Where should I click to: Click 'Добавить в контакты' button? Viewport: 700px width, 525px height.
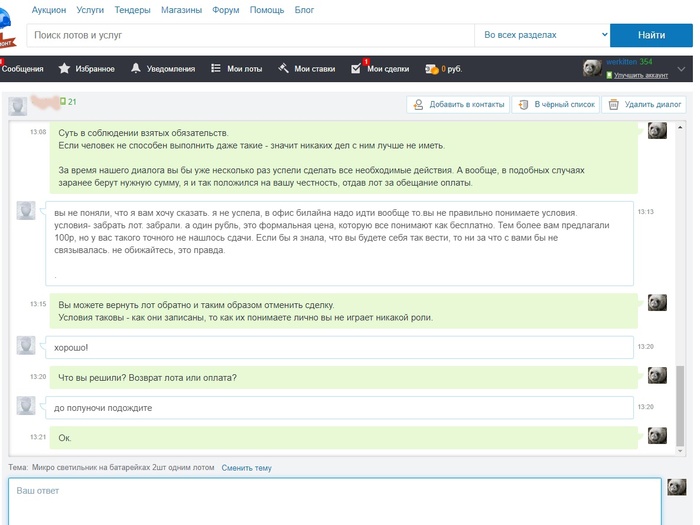458,104
